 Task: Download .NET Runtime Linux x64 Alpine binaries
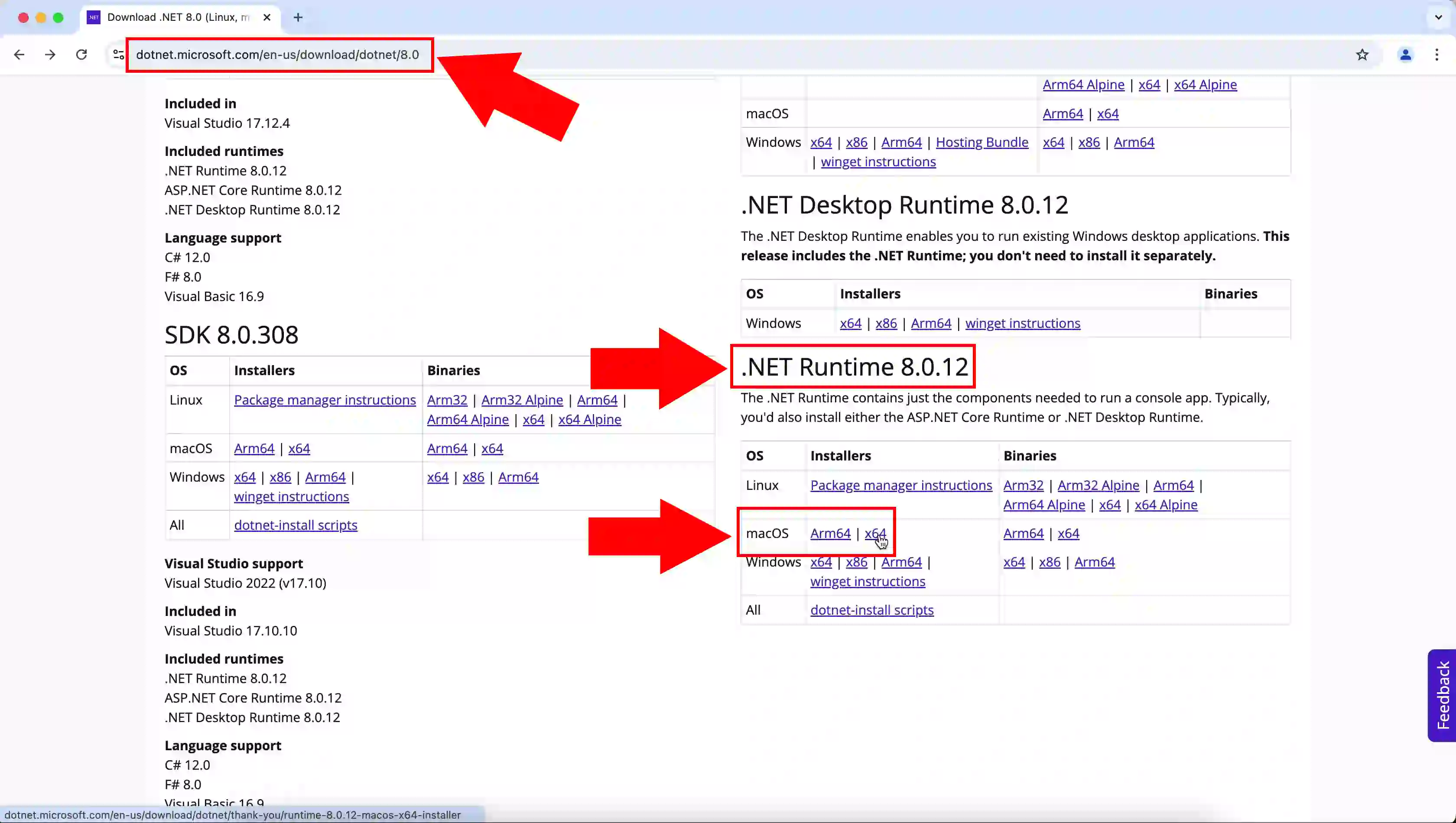click(1166, 505)
